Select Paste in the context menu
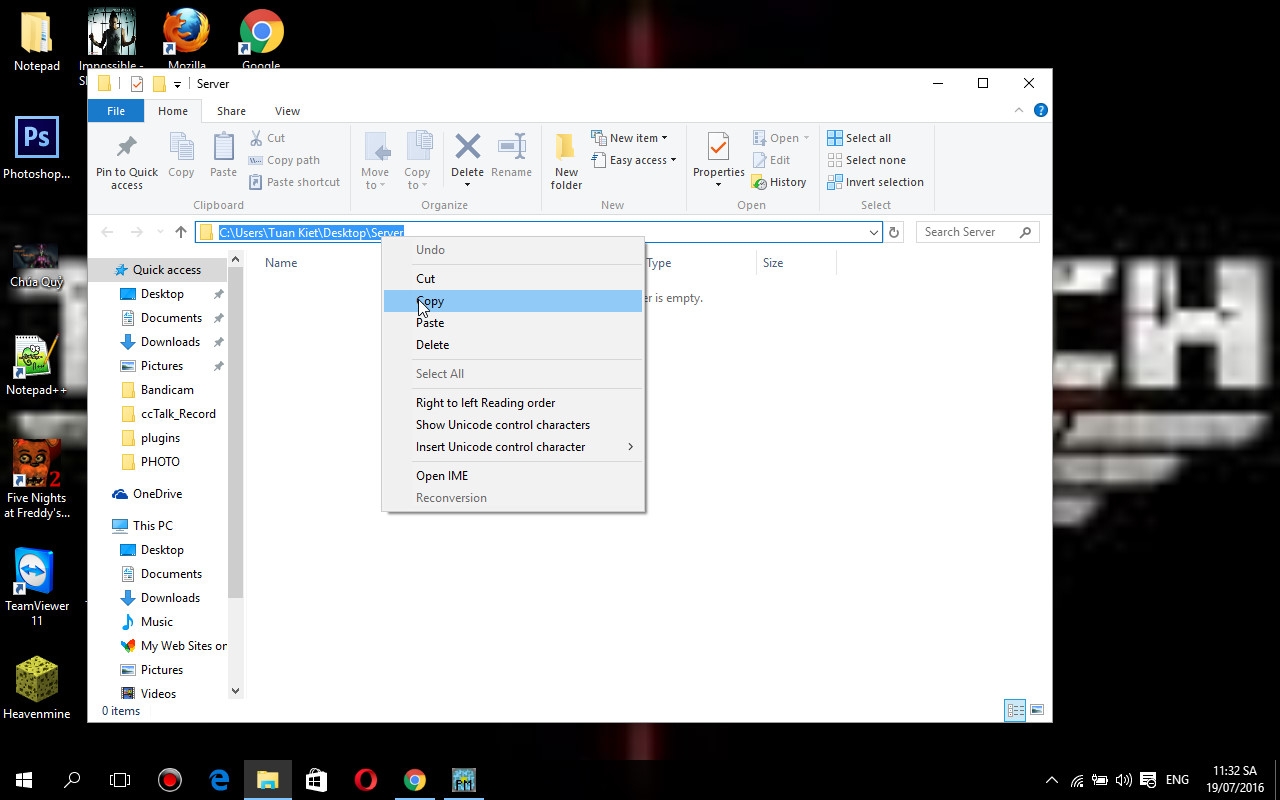The width and height of the screenshot is (1280, 800). (x=430, y=323)
